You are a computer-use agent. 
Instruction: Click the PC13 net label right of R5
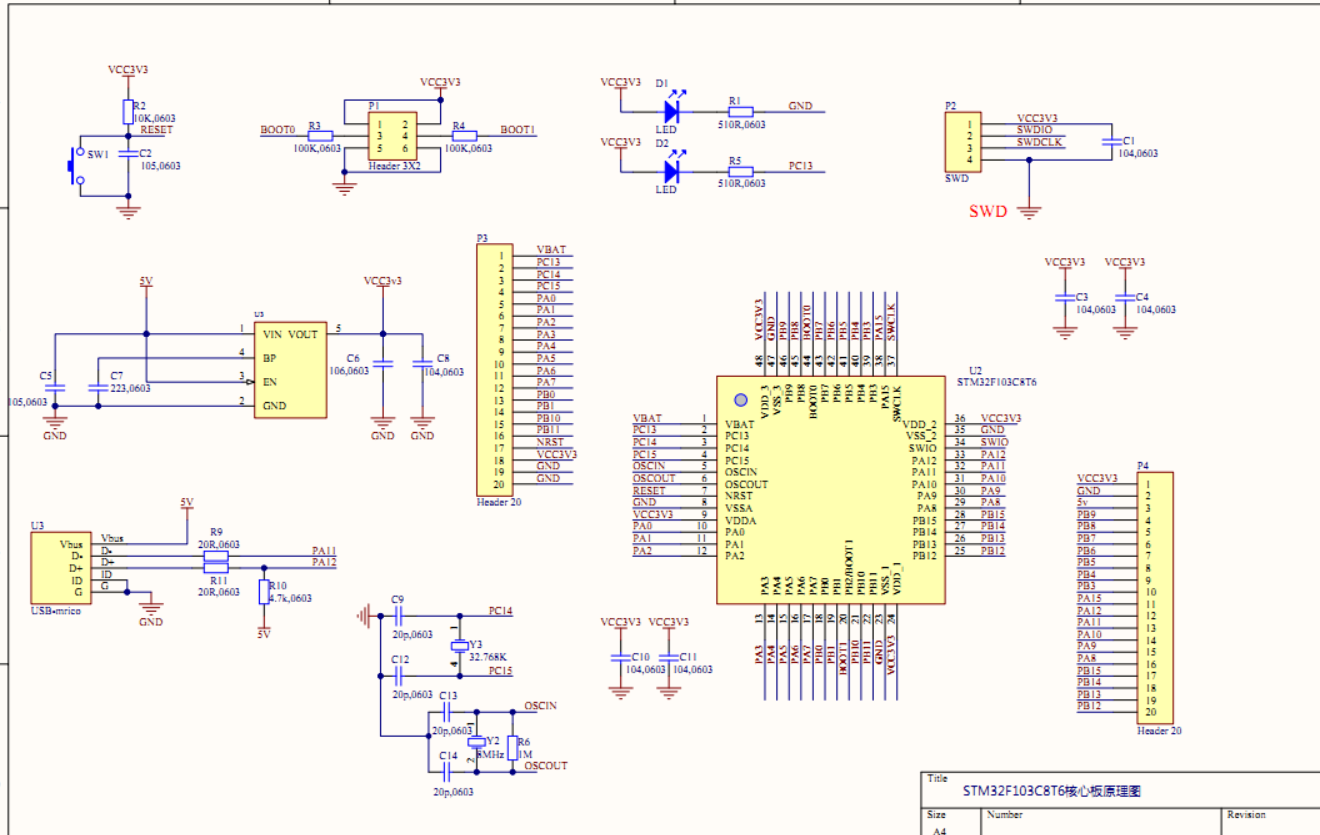point(800,166)
